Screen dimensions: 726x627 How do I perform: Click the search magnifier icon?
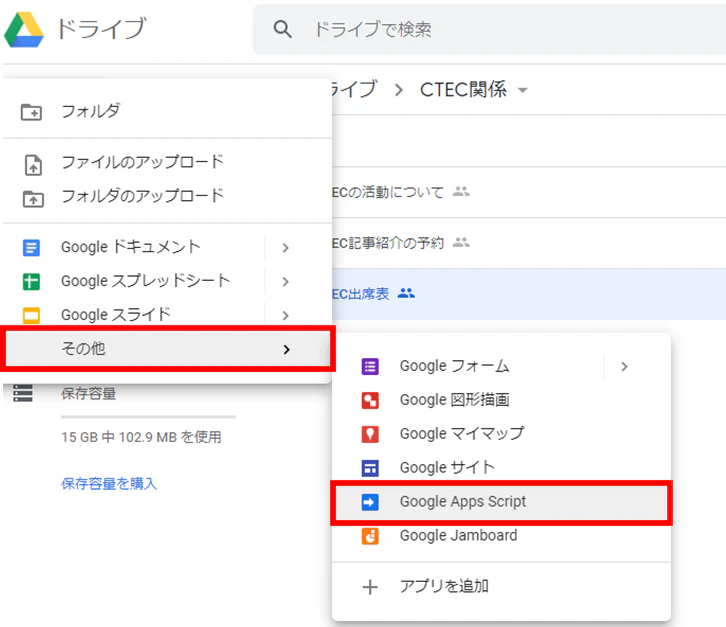(282, 29)
